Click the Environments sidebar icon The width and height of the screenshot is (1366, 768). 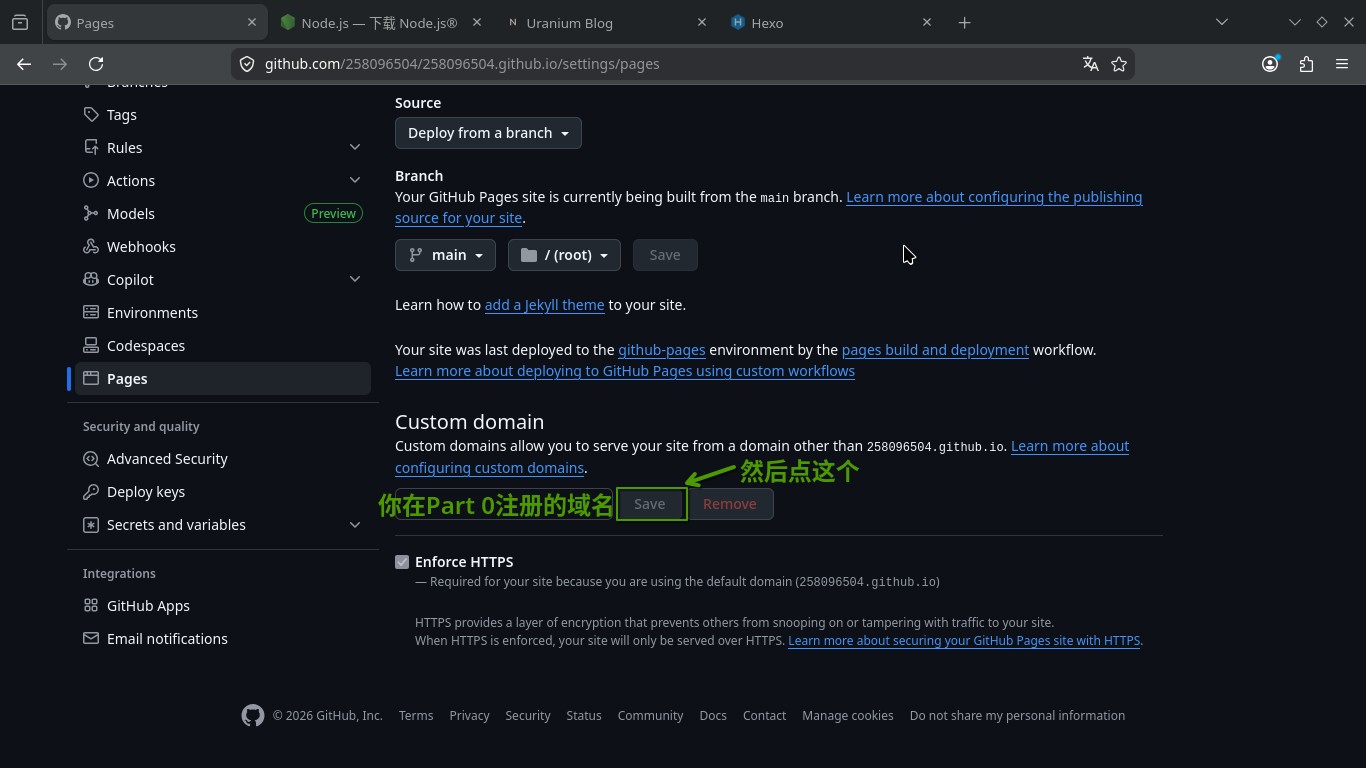[91, 313]
